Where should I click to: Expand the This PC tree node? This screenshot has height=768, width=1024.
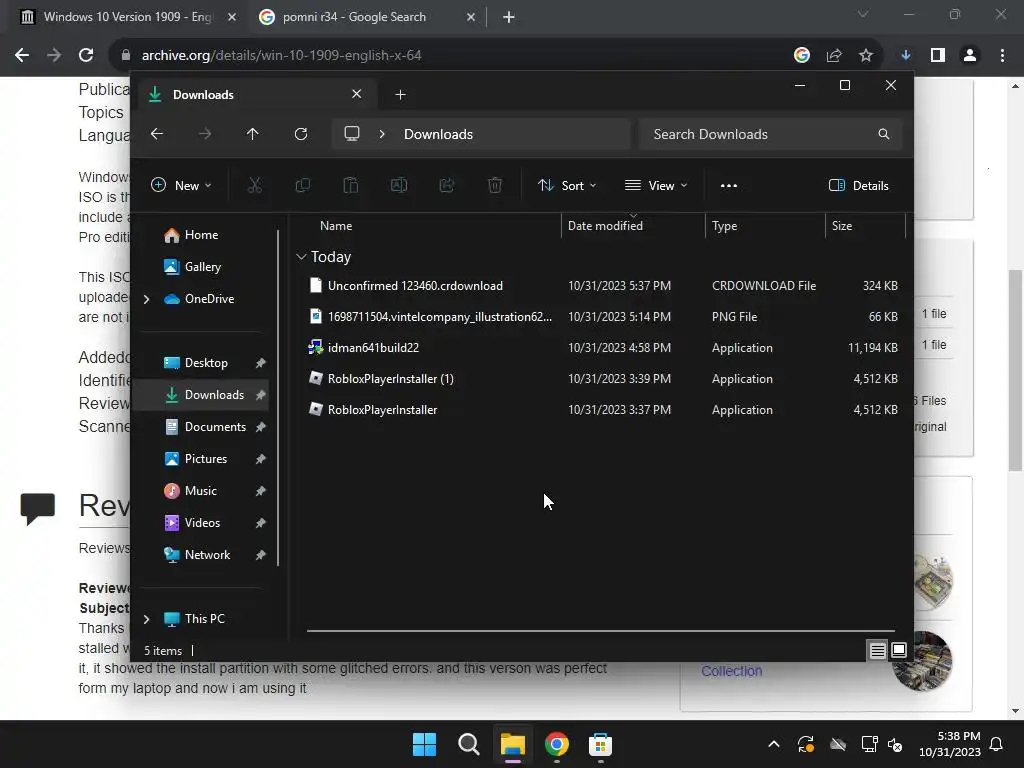(x=146, y=618)
